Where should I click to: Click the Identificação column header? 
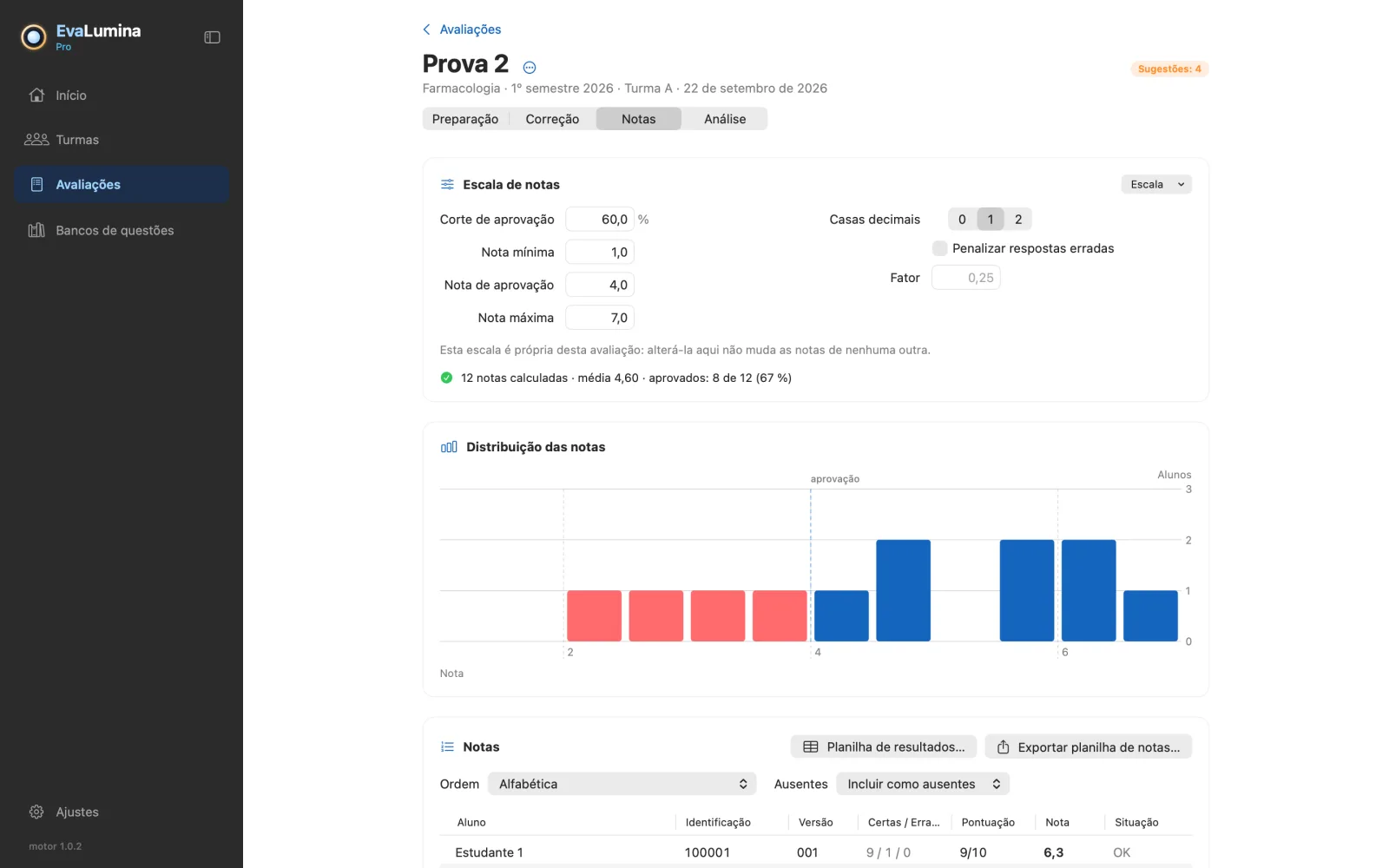[718, 823]
